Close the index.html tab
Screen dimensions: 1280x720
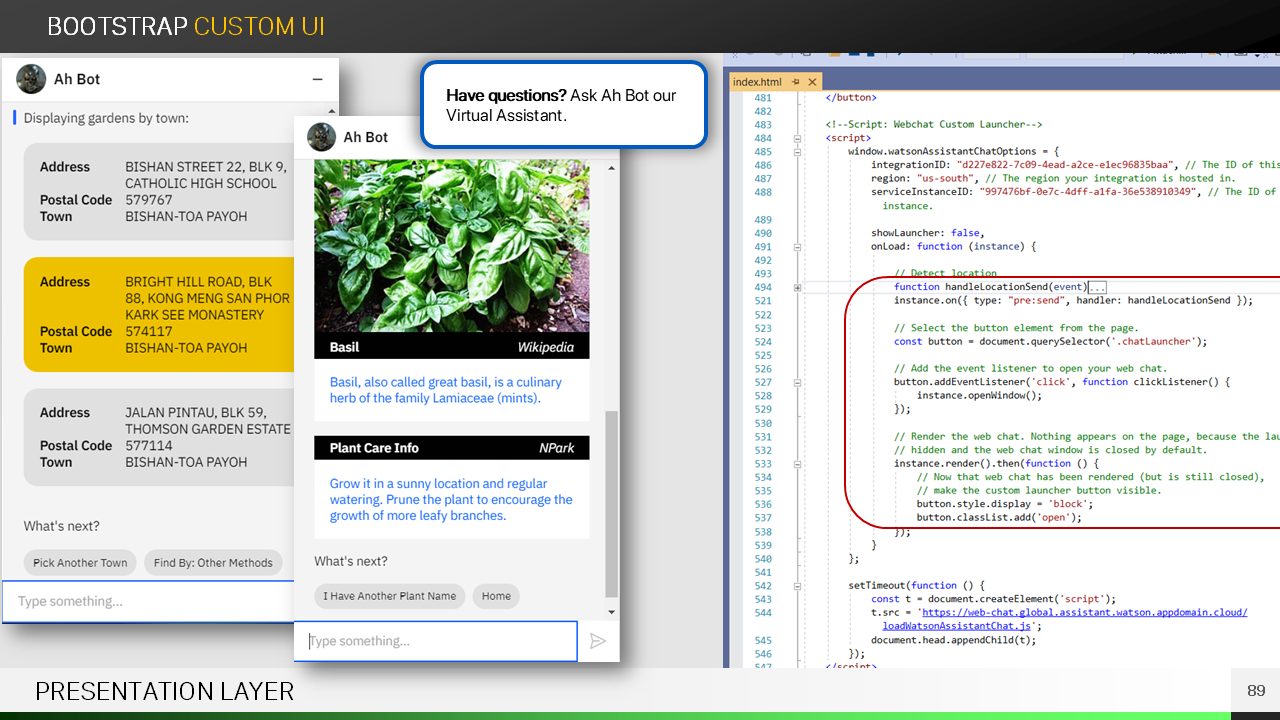coord(812,82)
